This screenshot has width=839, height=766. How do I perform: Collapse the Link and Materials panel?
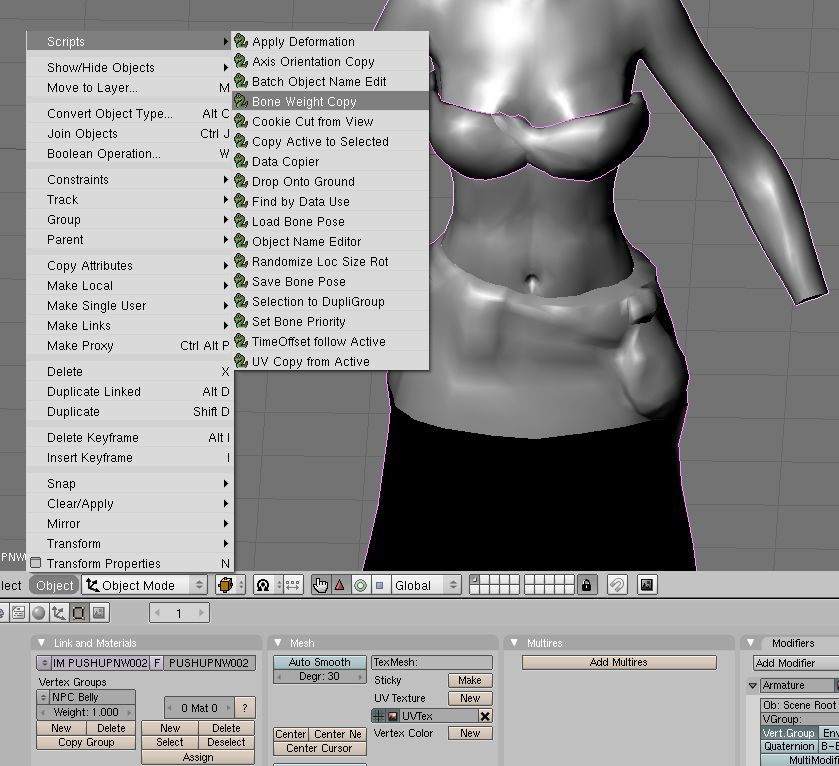(42, 643)
